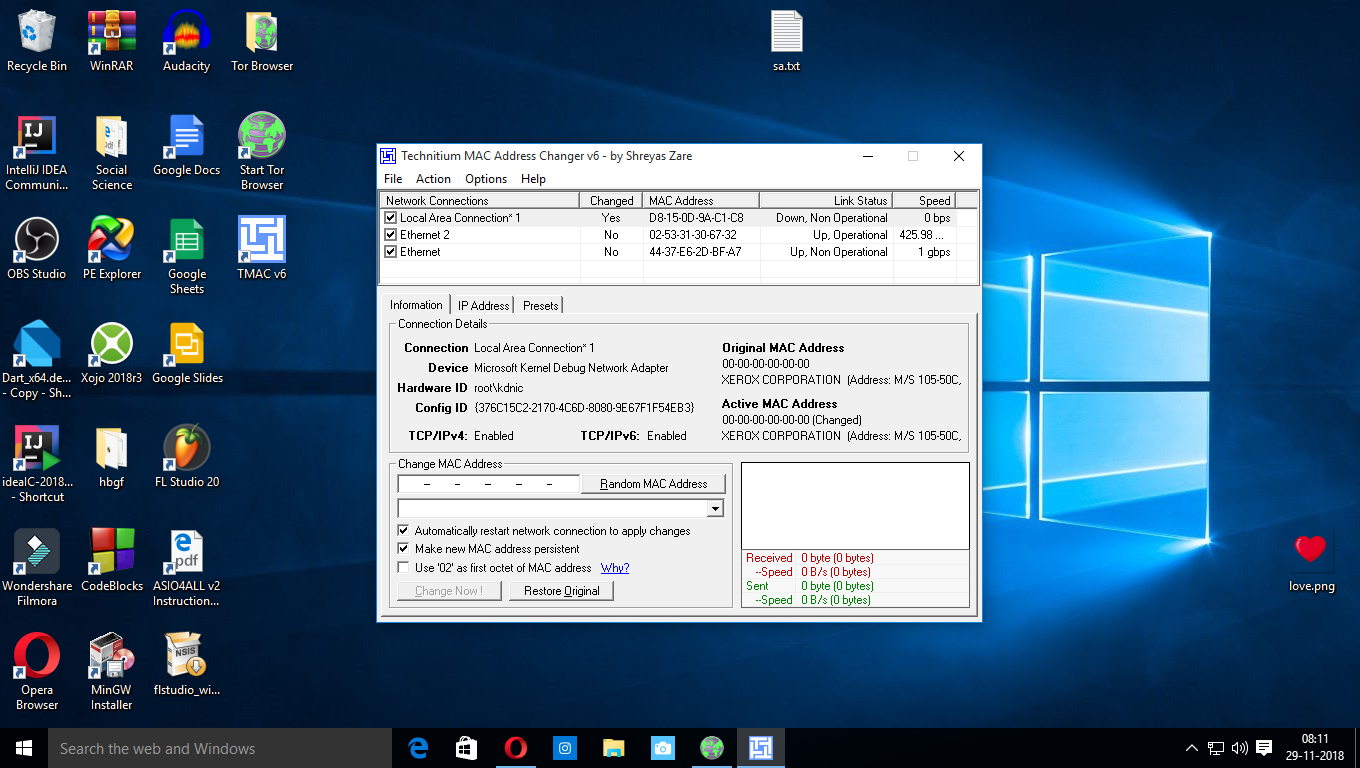Open the Windows Start button

click(x=24, y=748)
